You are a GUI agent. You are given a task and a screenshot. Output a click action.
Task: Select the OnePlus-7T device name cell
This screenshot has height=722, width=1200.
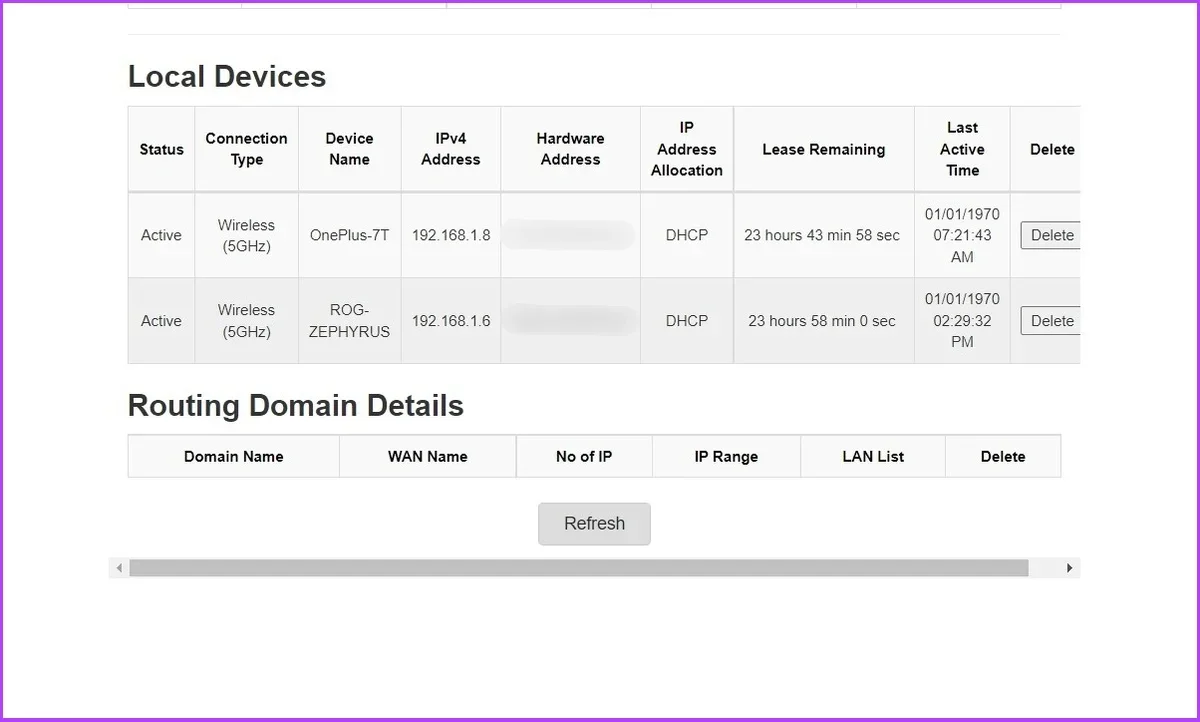click(x=349, y=236)
